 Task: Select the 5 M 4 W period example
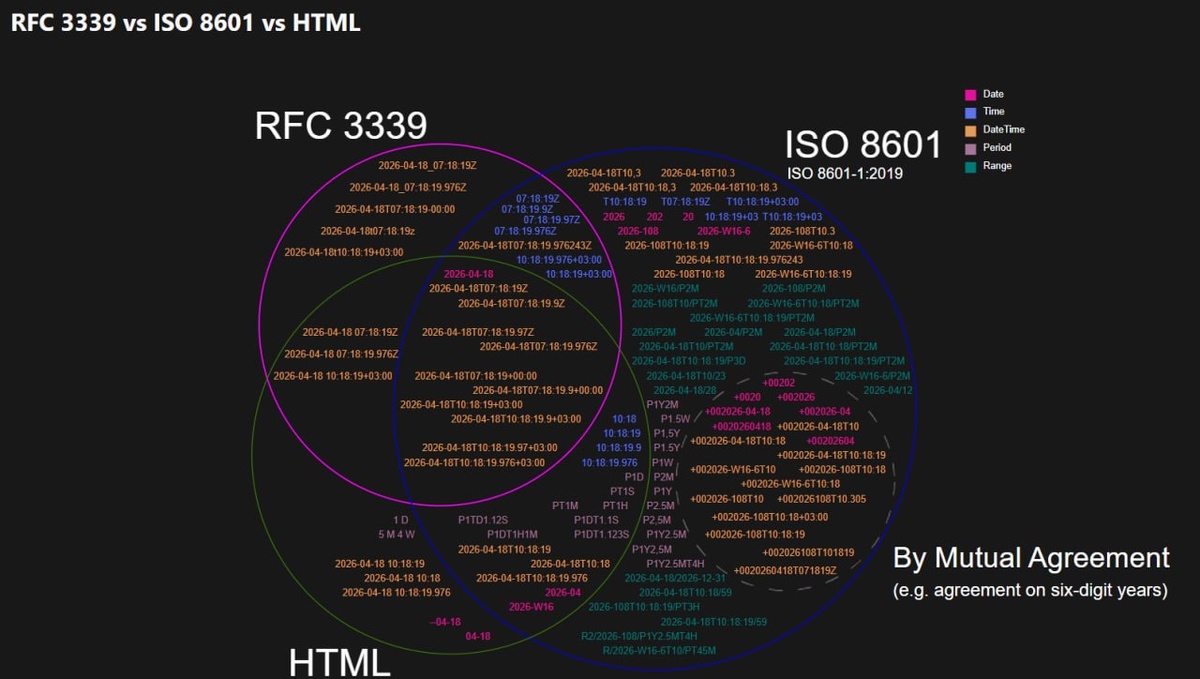(396, 535)
